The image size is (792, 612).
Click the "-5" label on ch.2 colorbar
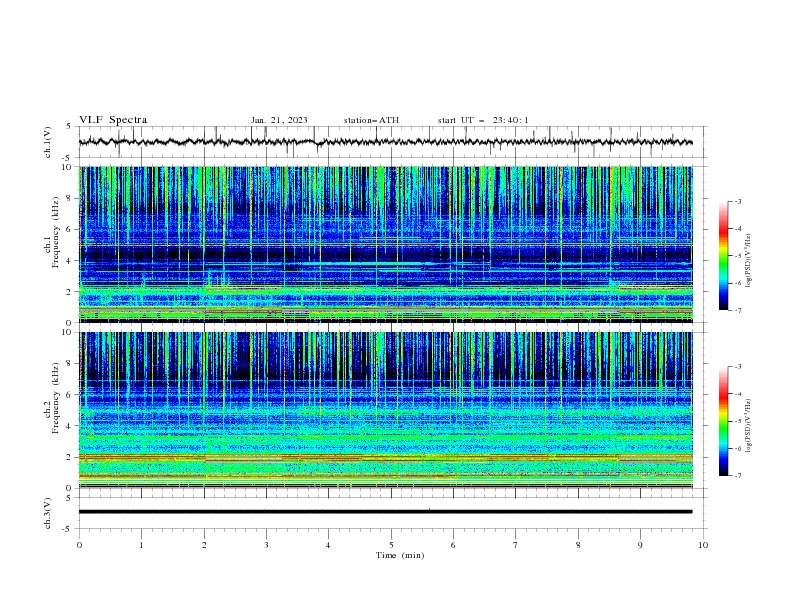[738, 421]
